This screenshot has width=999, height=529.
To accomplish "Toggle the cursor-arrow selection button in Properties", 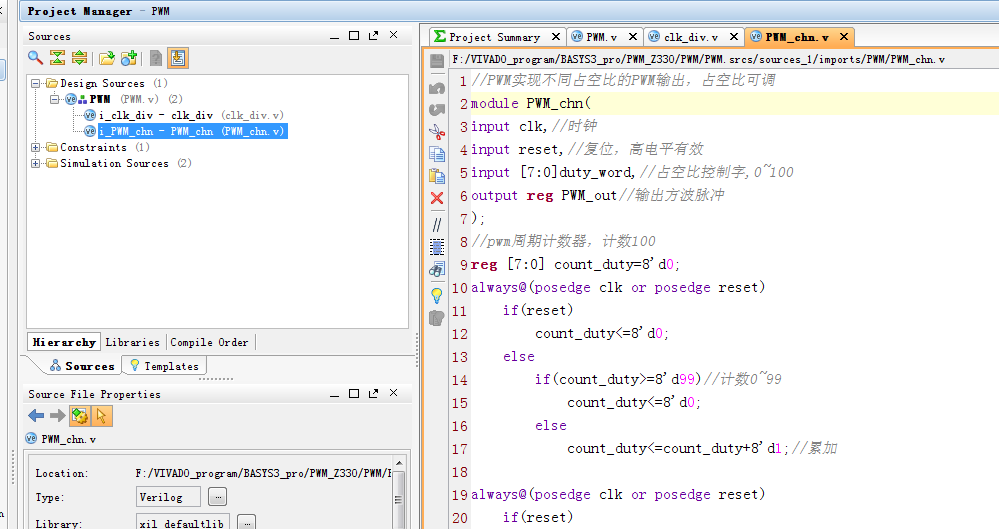I will click(102, 416).
